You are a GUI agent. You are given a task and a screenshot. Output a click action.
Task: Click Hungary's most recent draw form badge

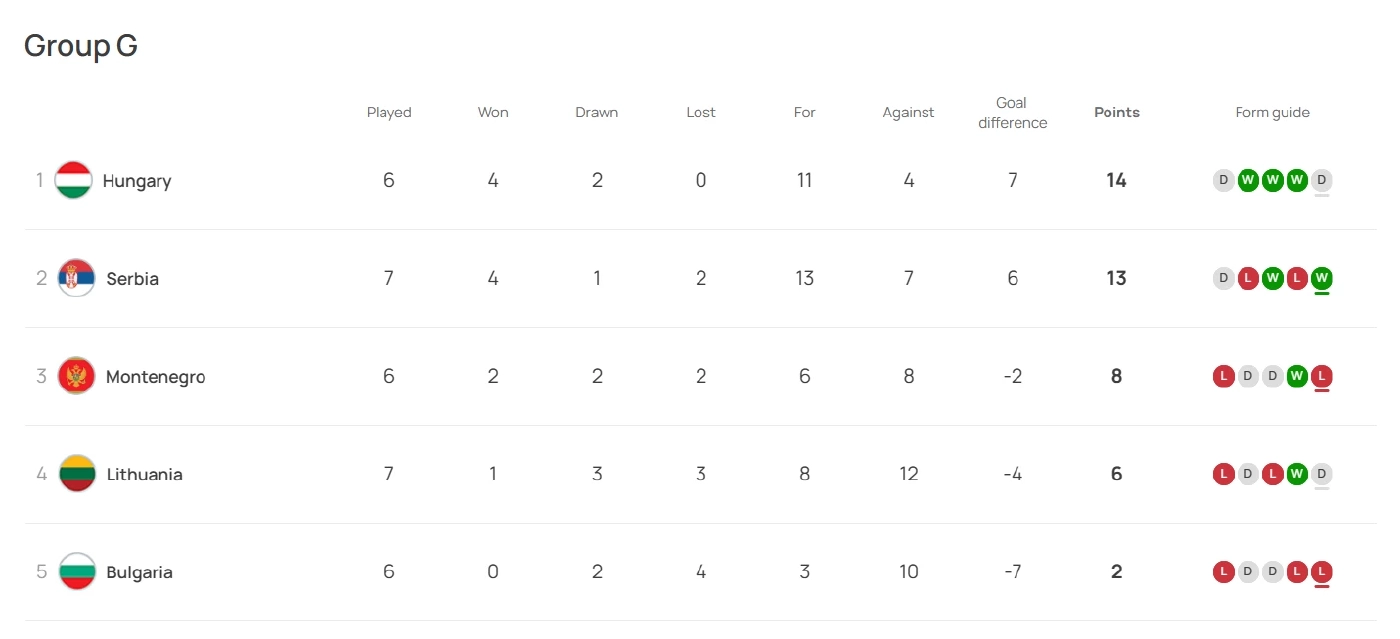(1321, 180)
